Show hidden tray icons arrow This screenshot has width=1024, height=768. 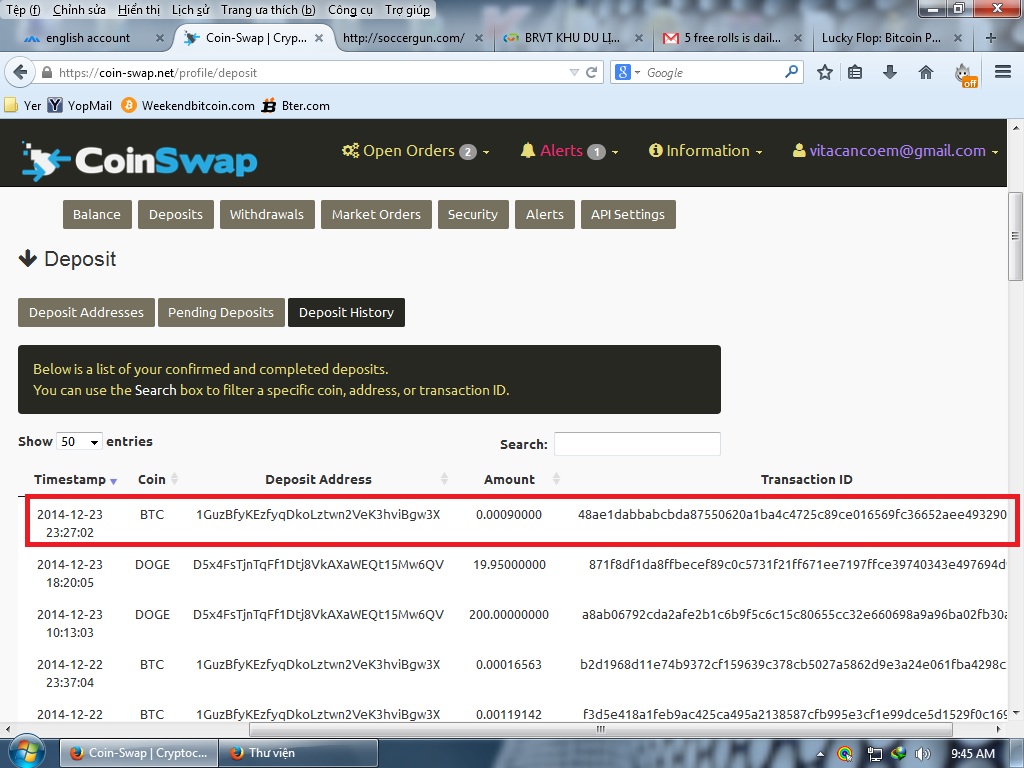(820, 754)
